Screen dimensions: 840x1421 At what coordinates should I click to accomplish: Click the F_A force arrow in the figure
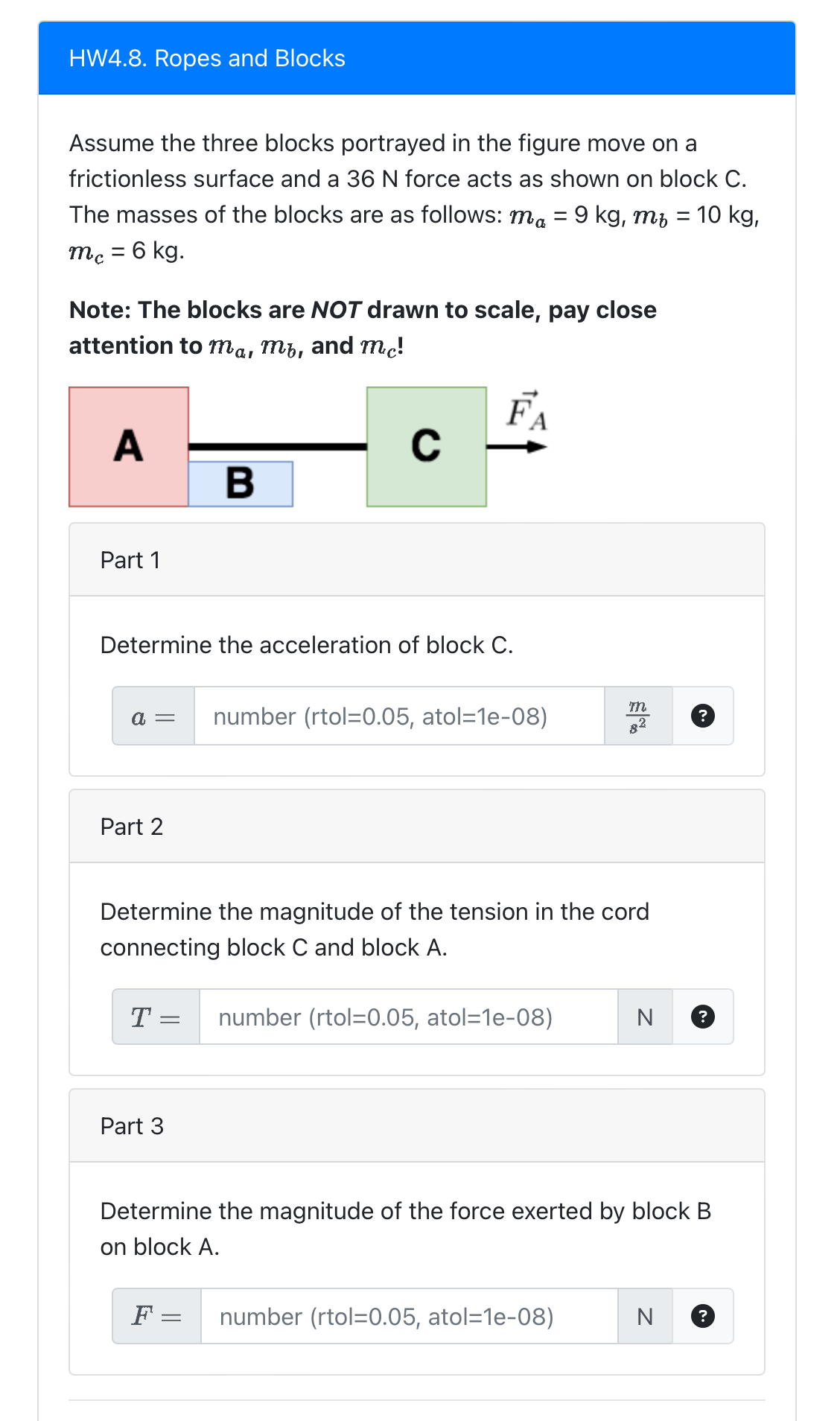(x=516, y=446)
